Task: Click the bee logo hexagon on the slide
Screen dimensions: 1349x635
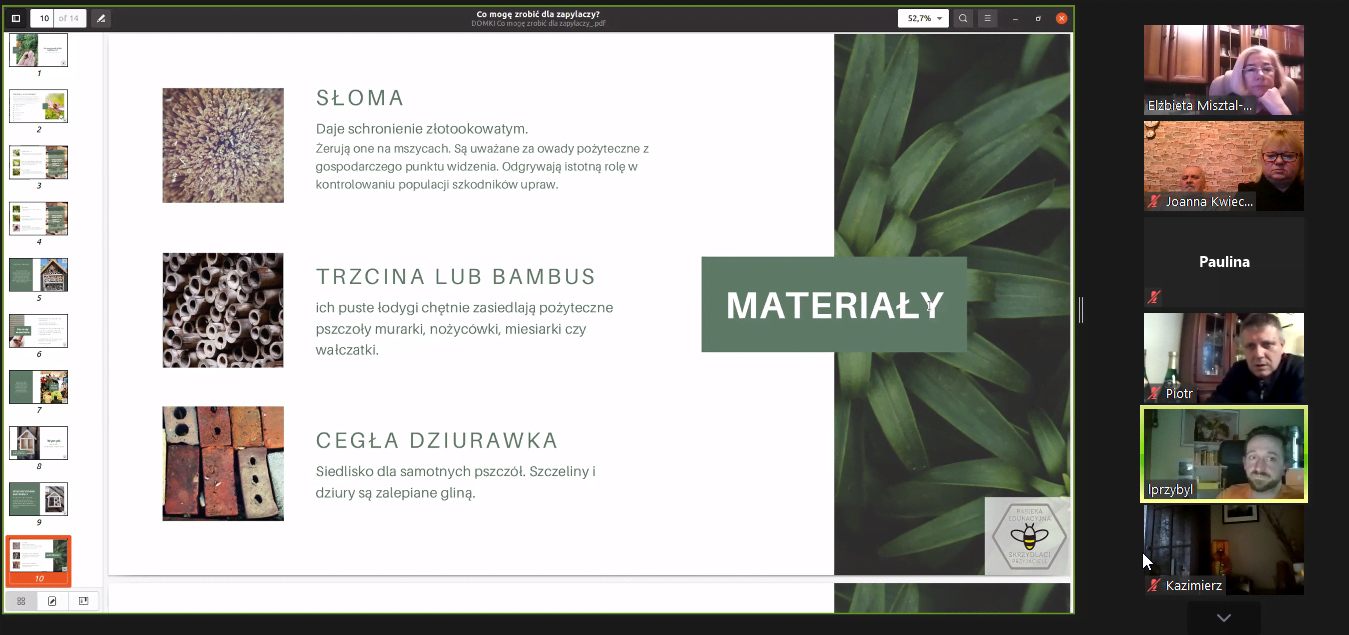Action: pyautogui.click(x=1028, y=536)
